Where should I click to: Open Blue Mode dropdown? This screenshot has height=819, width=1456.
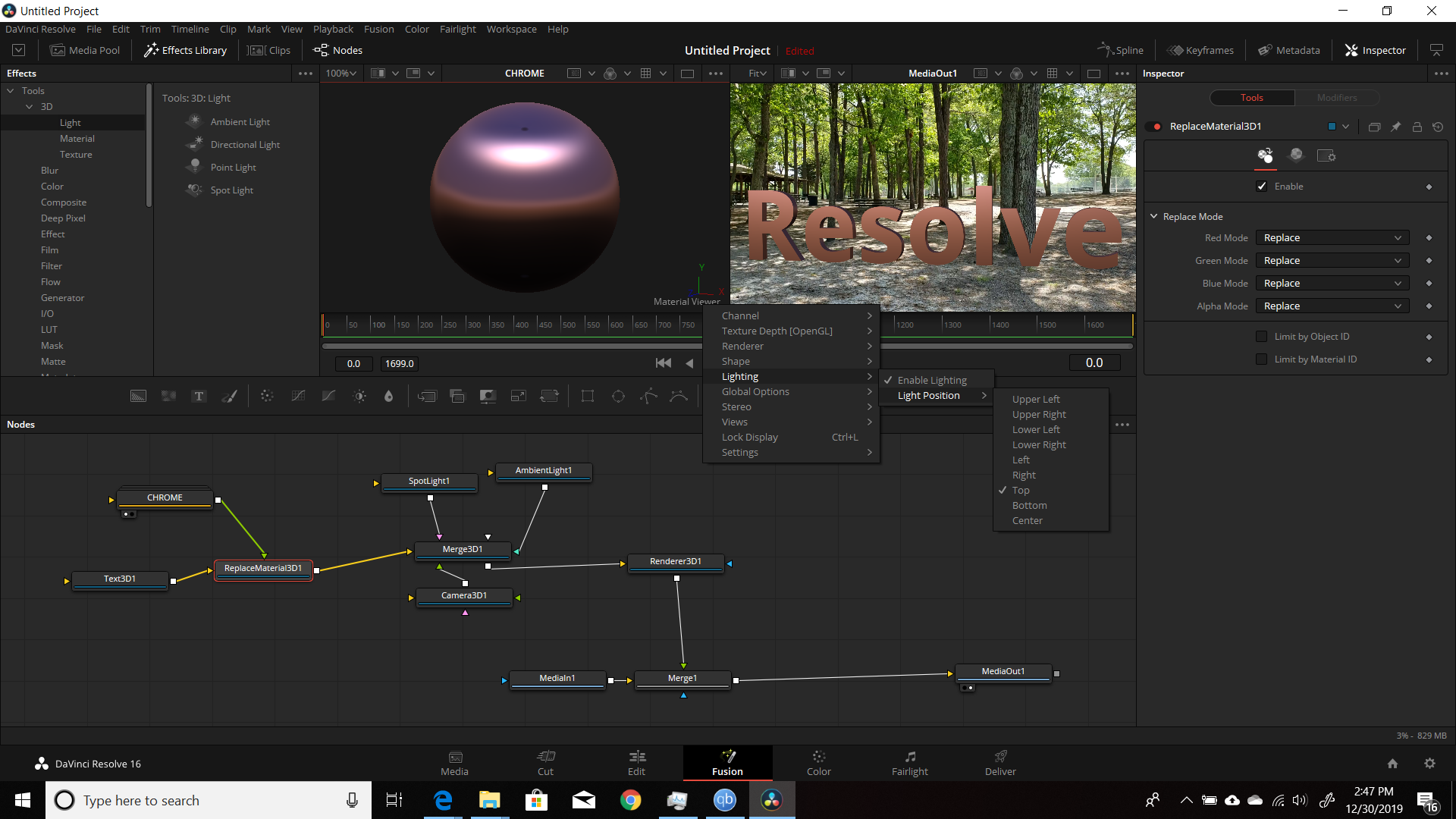pos(1332,284)
